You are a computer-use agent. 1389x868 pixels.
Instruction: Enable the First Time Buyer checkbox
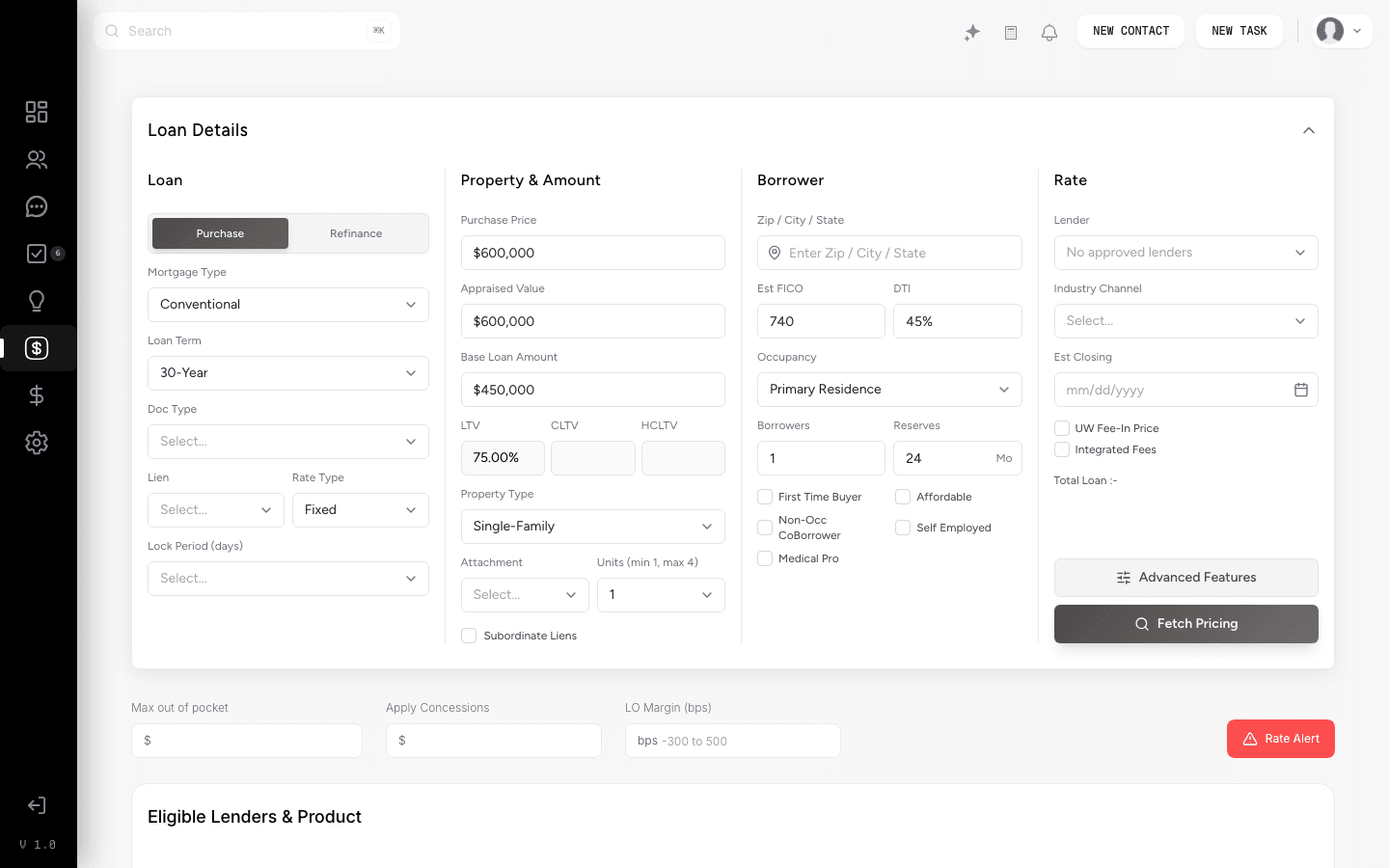pos(765,497)
